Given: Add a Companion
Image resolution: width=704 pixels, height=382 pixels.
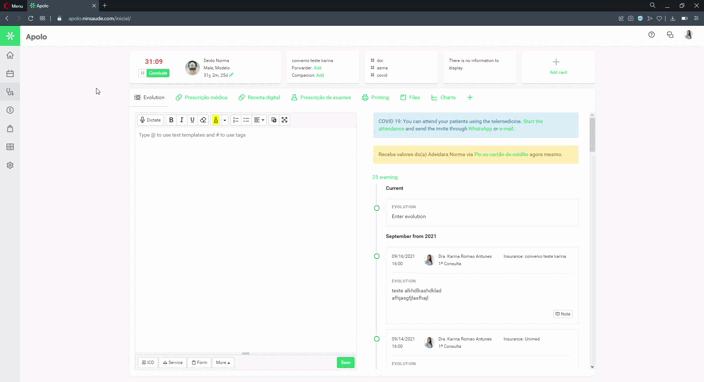Looking at the screenshot, I should pyautogui.click(x=320, y=75).
